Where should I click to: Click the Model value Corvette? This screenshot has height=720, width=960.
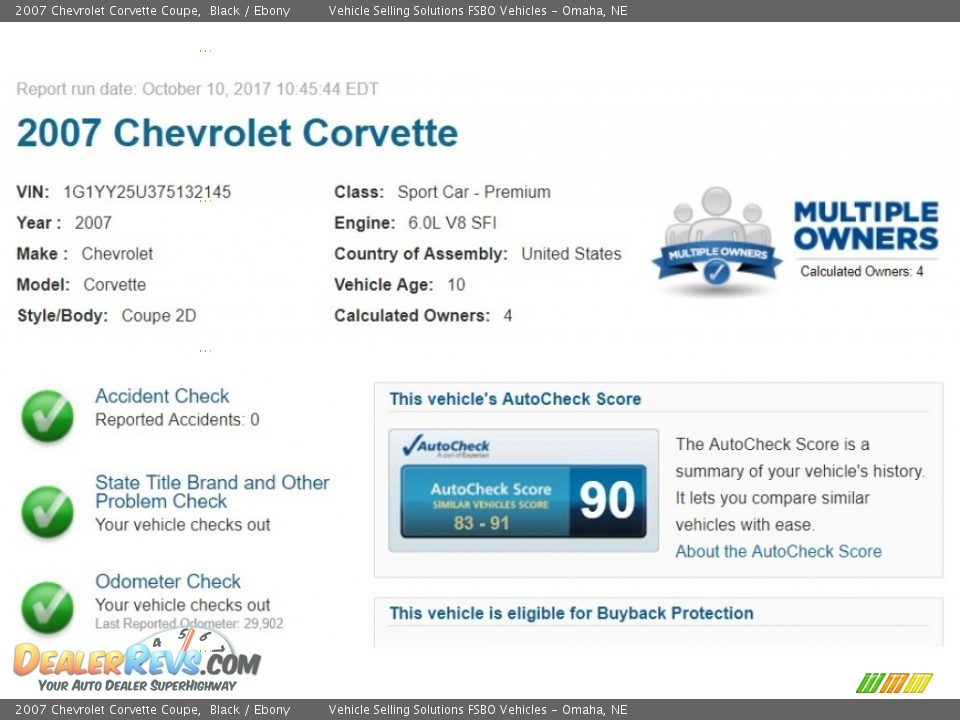114,285
